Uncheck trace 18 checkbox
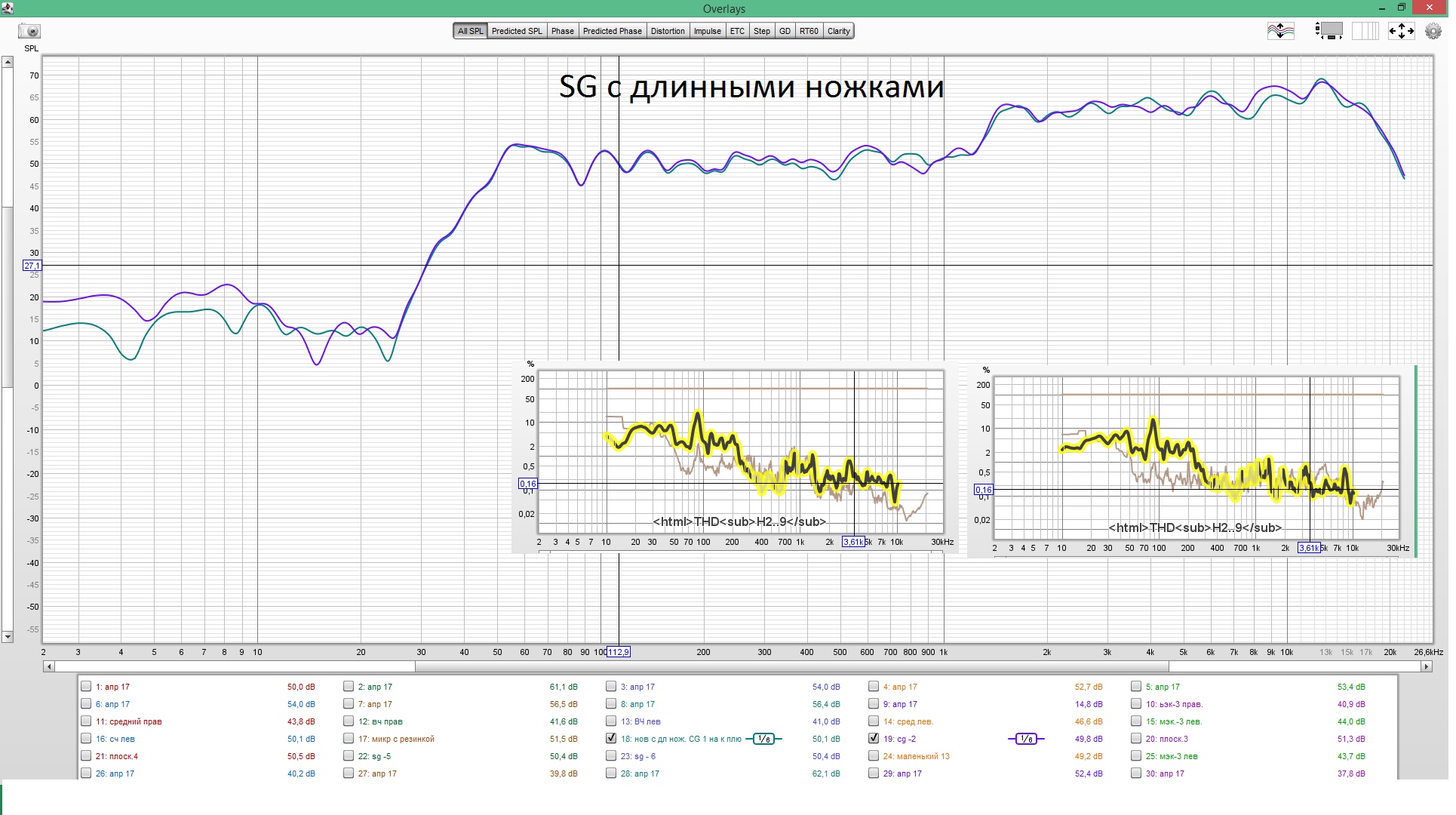 tap(611, 739)
